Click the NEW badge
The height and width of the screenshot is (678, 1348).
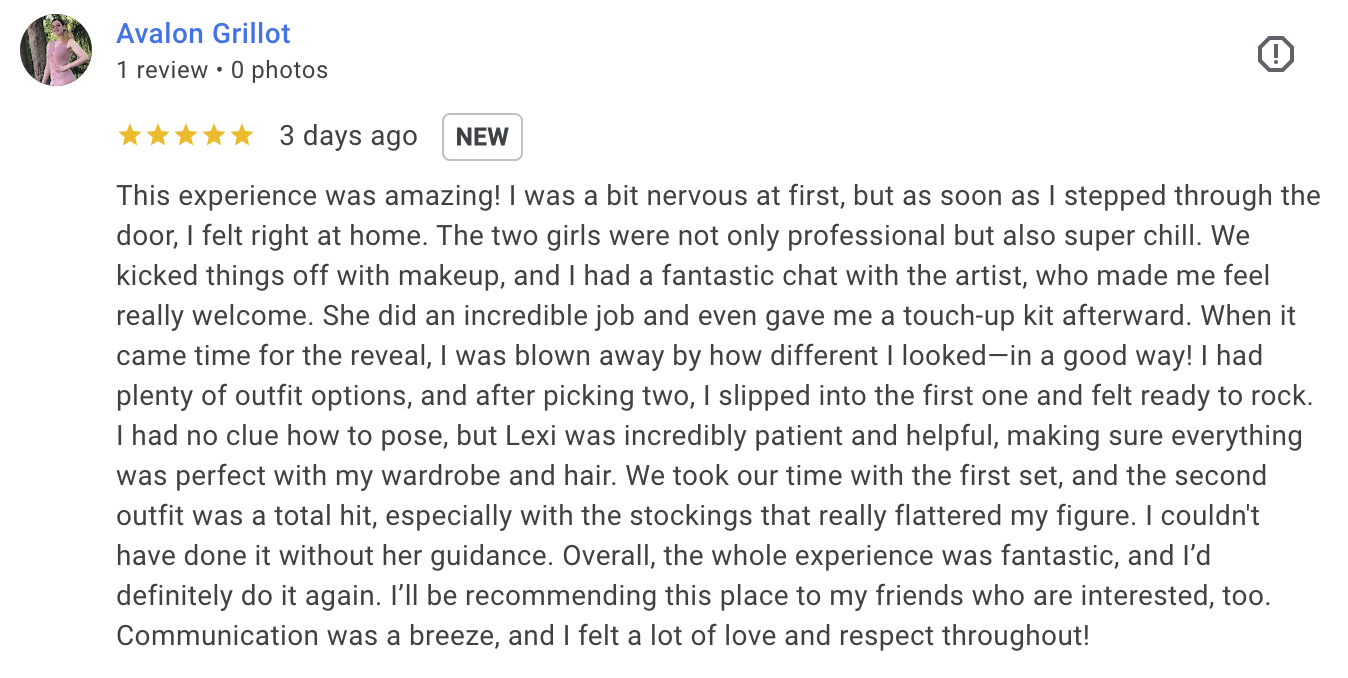(482, 137)
